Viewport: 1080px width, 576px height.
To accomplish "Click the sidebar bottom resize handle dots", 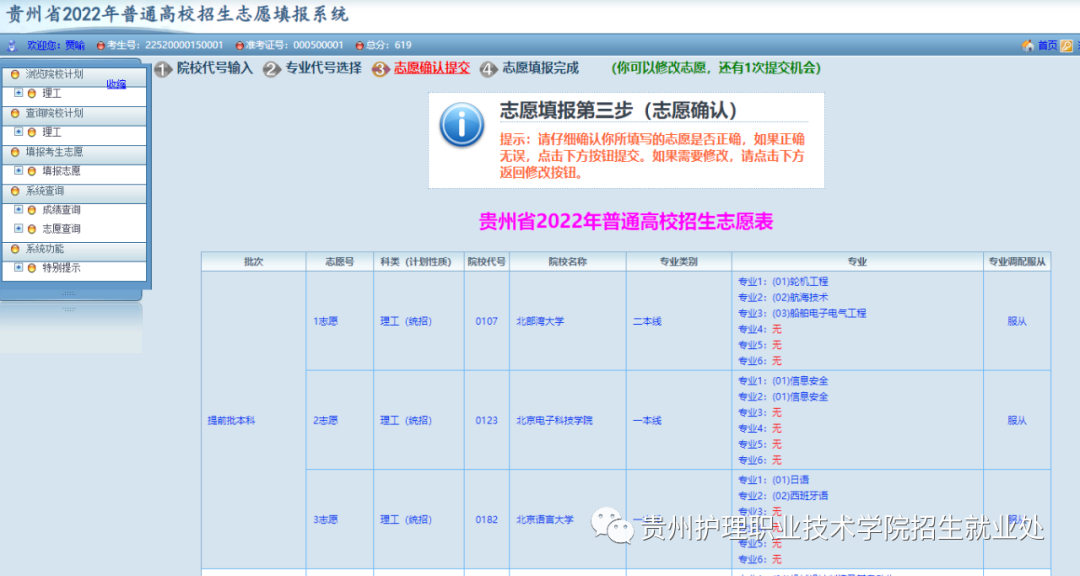I will [69, 294].
